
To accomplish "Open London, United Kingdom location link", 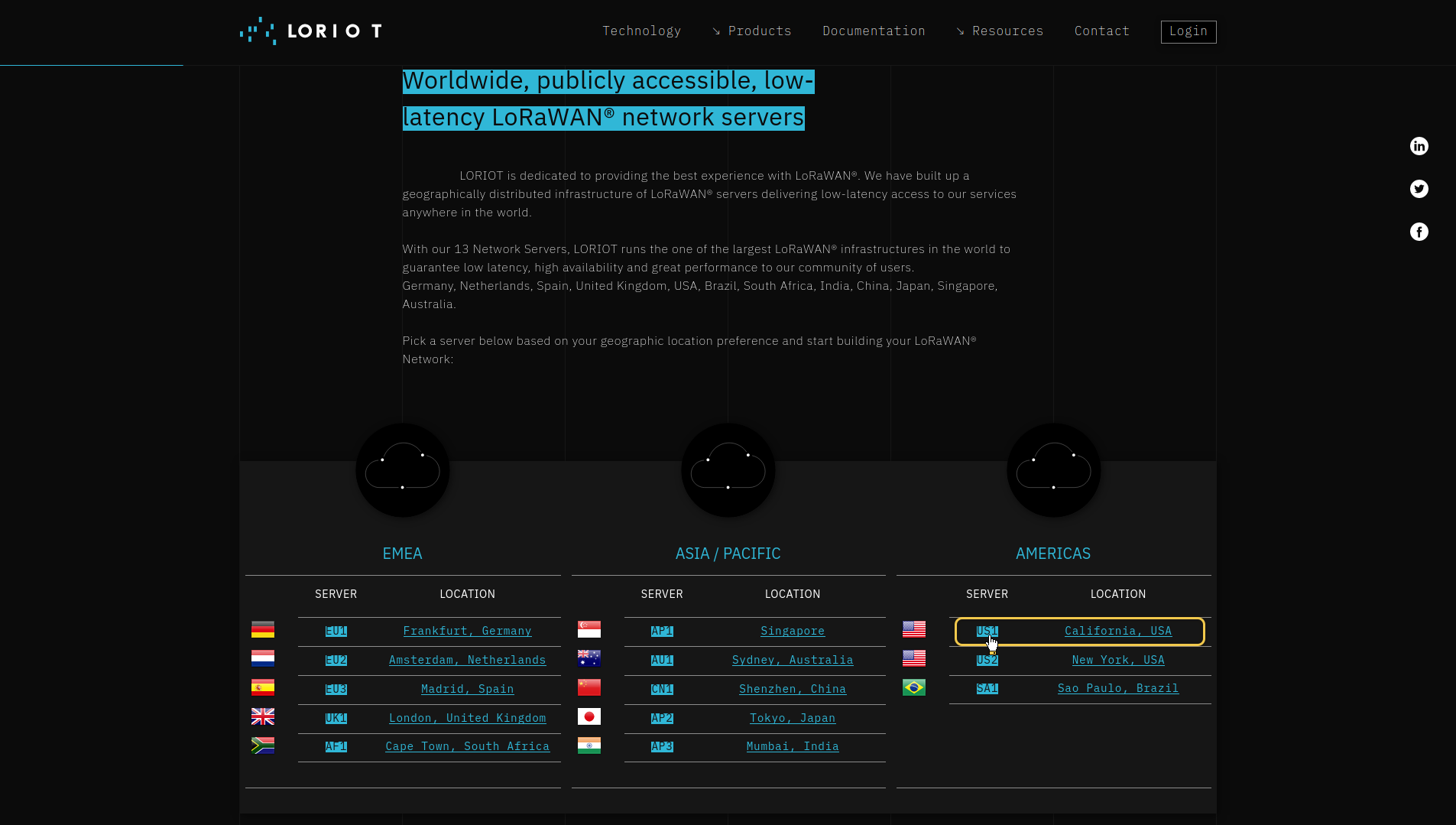I will 467,718.
